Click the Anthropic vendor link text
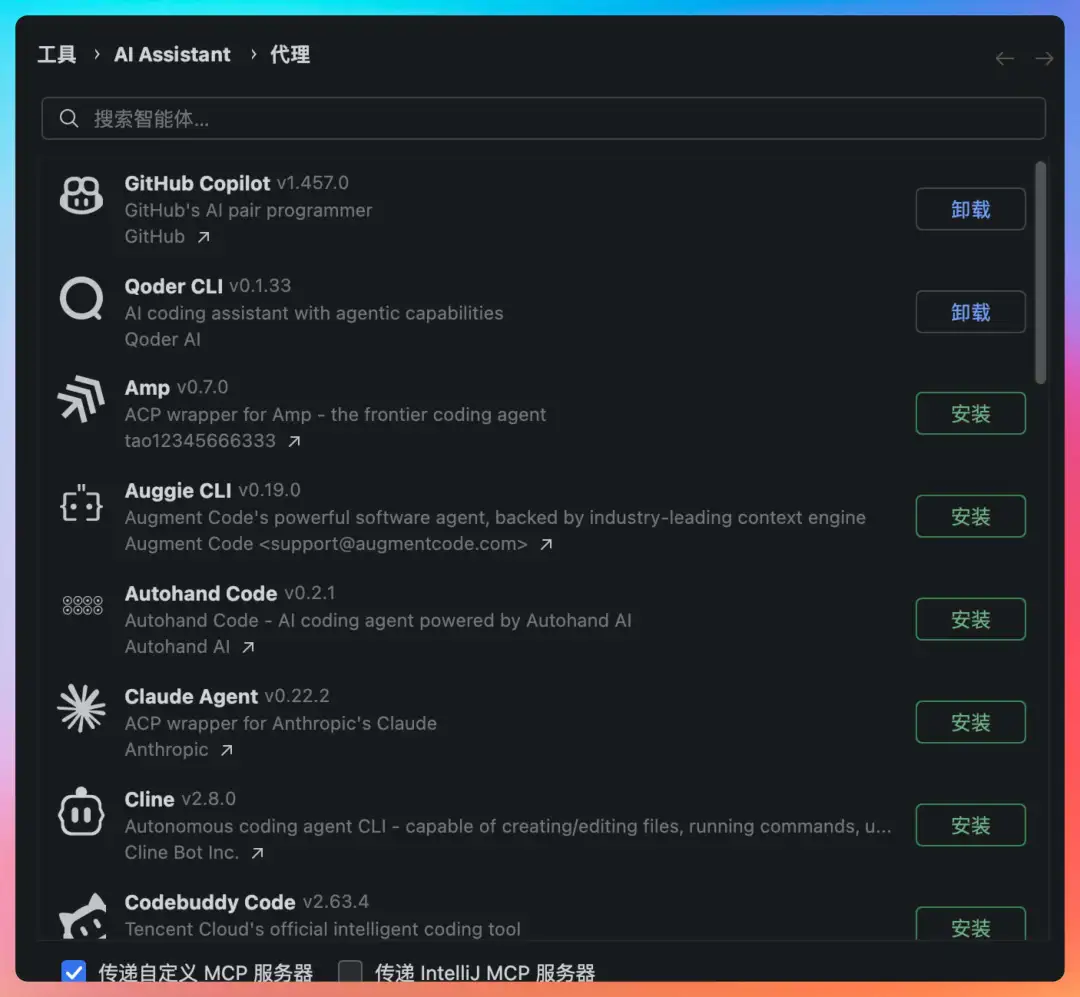 point(167,750)
